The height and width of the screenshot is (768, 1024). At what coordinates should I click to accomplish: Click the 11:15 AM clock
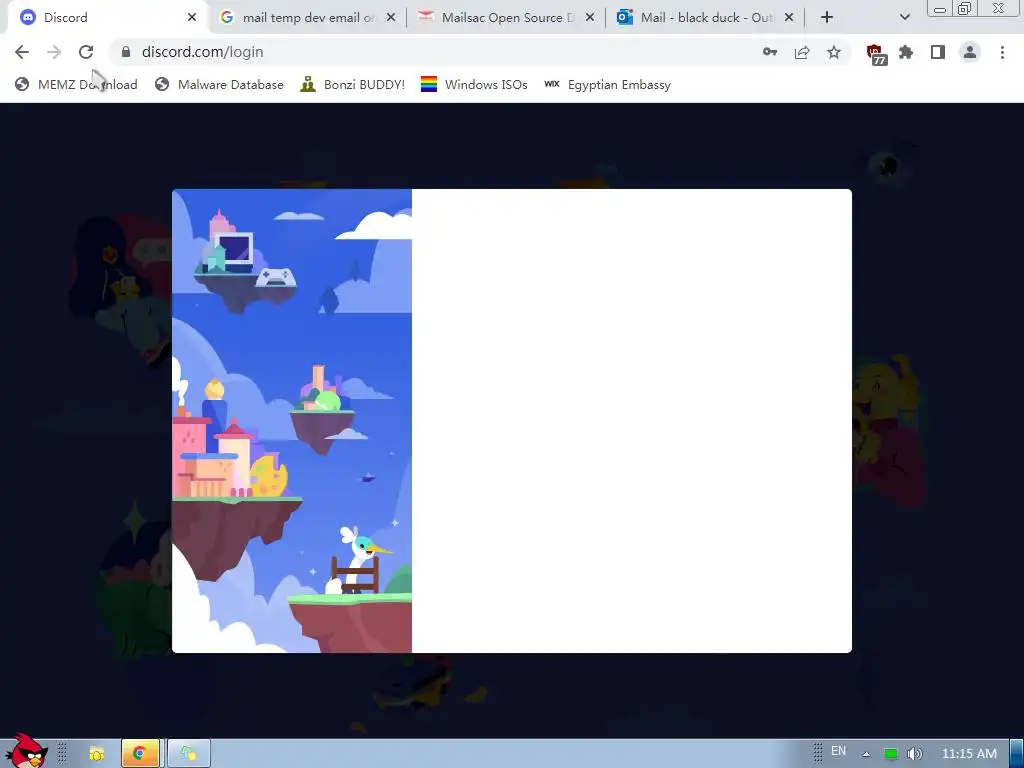point(969,754)
